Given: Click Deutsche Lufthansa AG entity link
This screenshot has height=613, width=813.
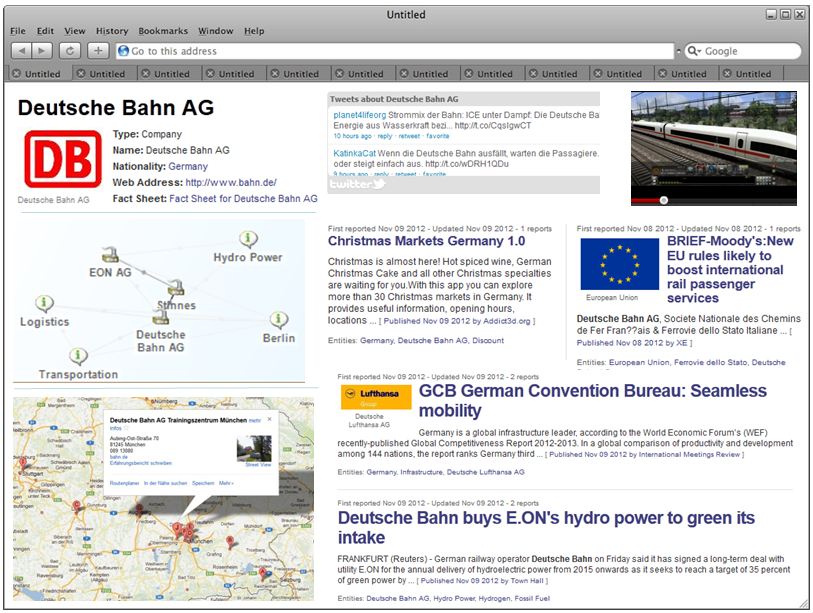Looking at the screenshot, I should tap(486, 472).
